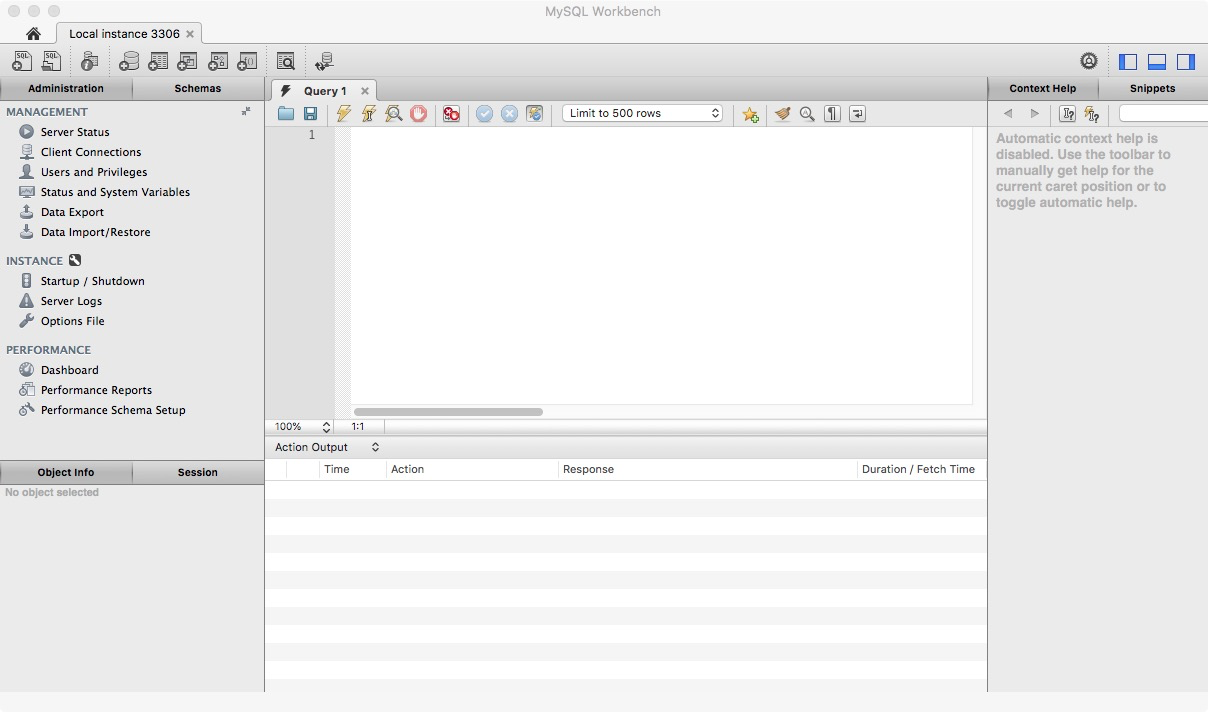Open Status and System Variables
The height and width of the screenshot is (712, 1208).
(115, 192)
